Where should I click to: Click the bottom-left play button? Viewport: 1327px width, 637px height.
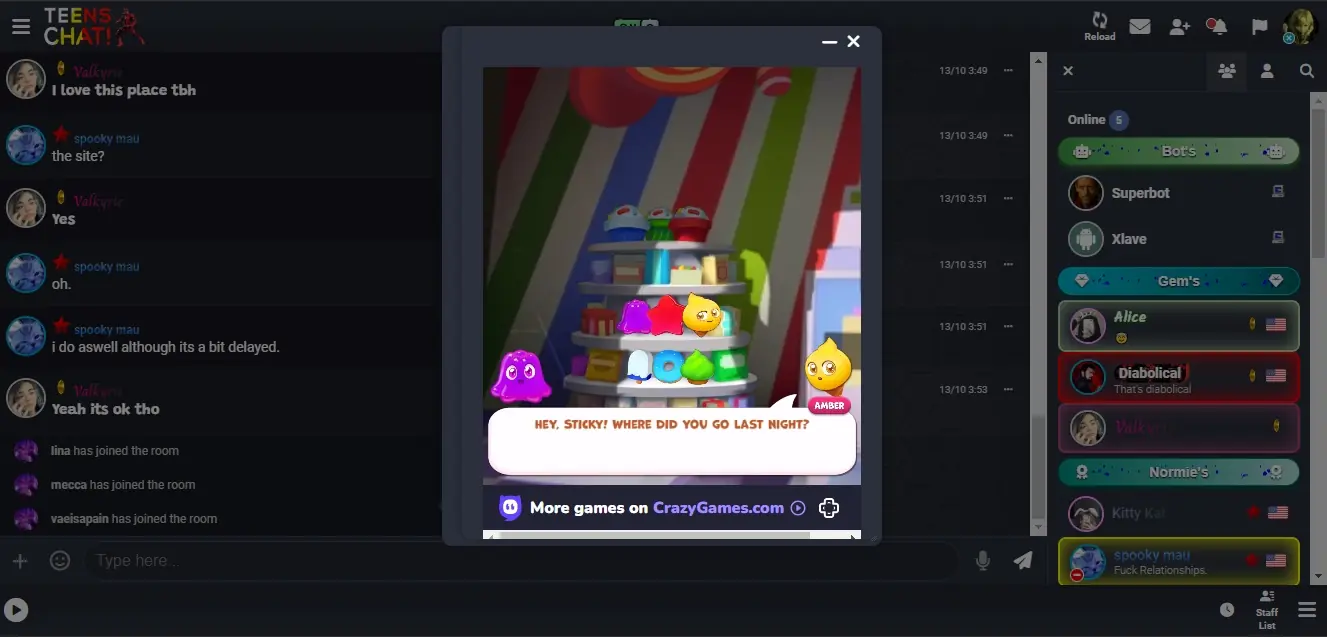[x=16, y=610]
